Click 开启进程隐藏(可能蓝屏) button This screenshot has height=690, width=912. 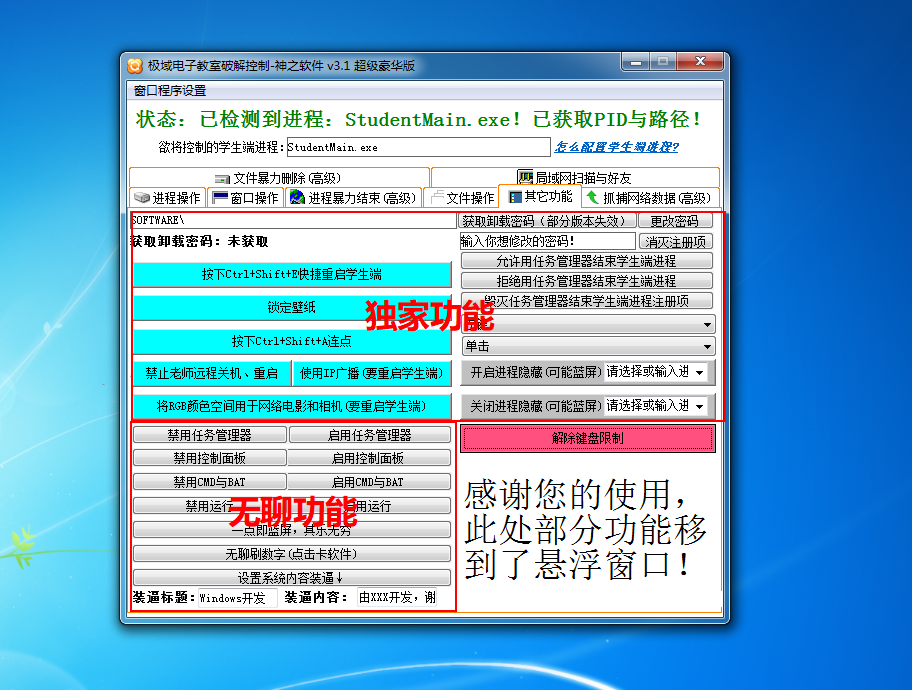(533, 372)
